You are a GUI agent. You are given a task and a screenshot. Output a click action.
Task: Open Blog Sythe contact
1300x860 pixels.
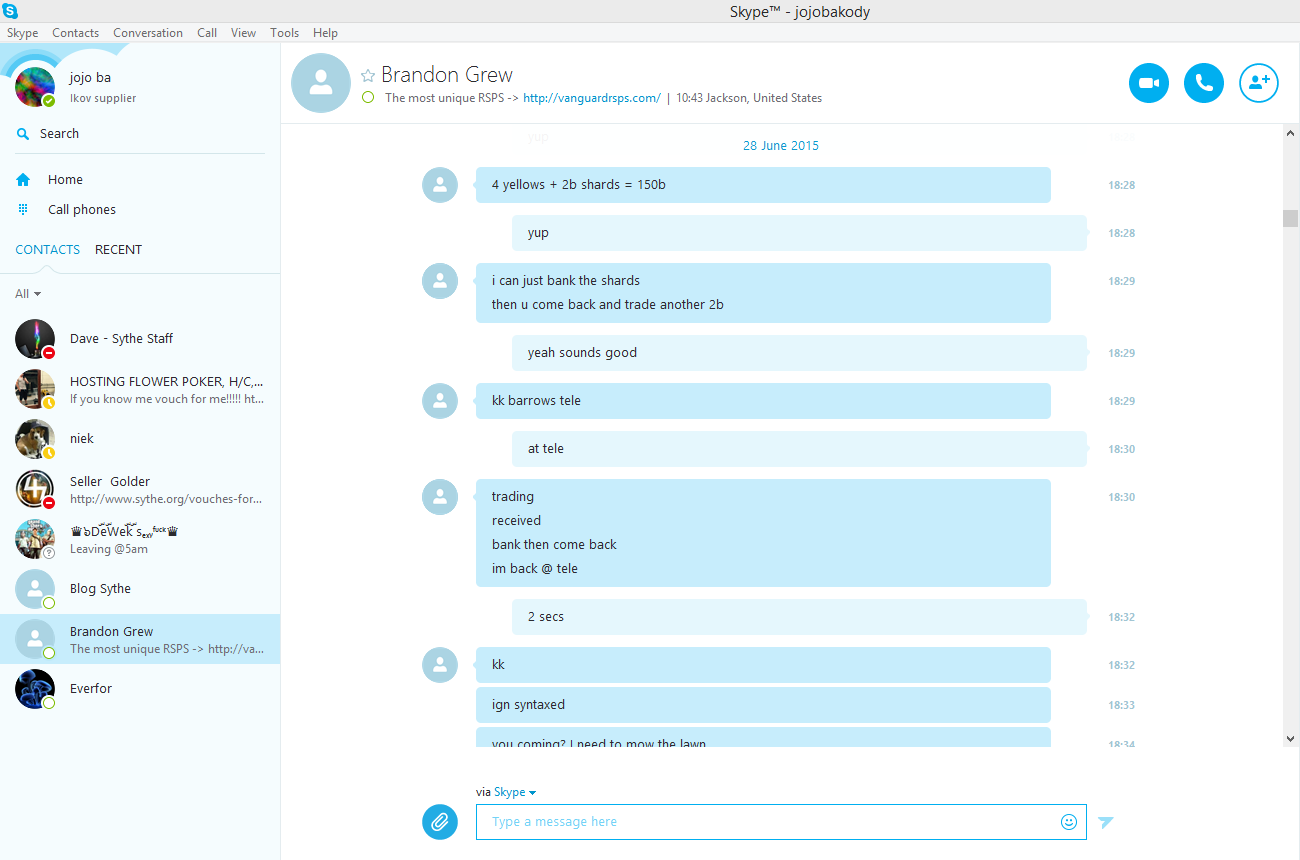tap(140, 589)
